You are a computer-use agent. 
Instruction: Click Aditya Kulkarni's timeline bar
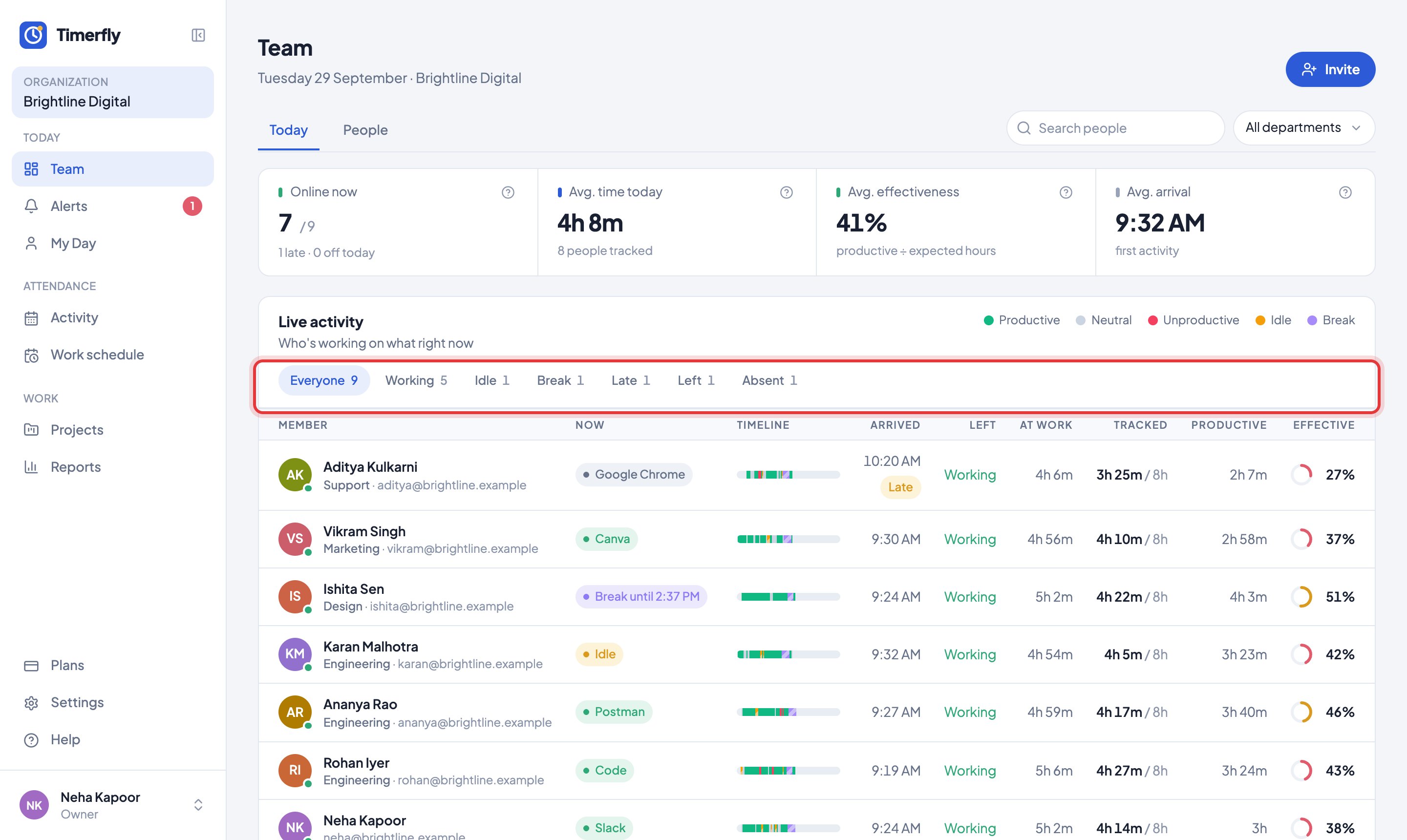pyautogui.click(x=788, y=475)
